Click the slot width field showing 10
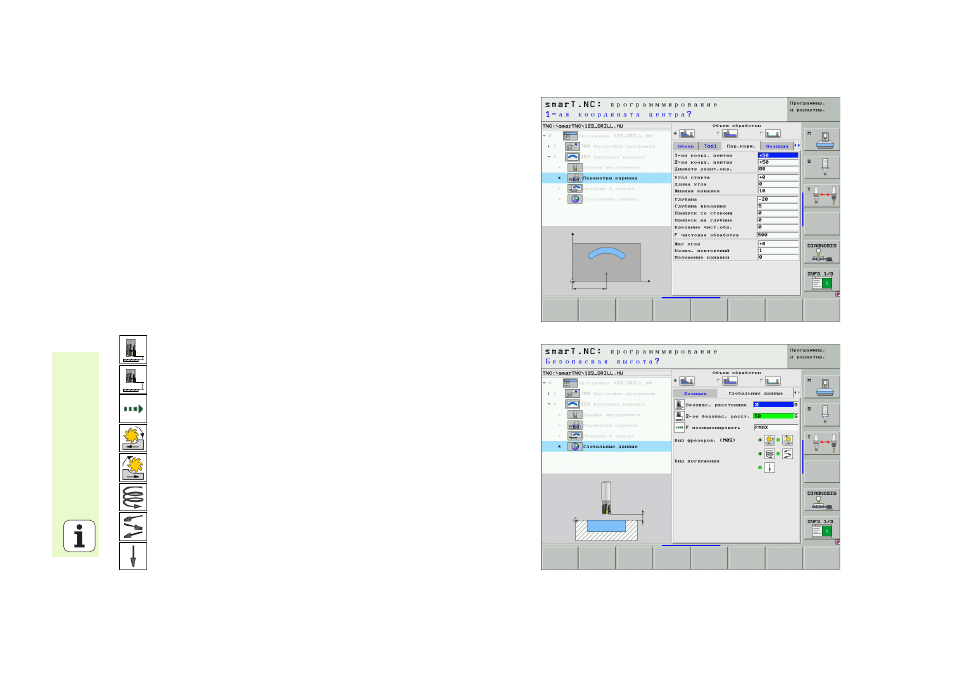The height and width of the screenshot is (676, 954). pyautogui.click(x=778, y=191)
